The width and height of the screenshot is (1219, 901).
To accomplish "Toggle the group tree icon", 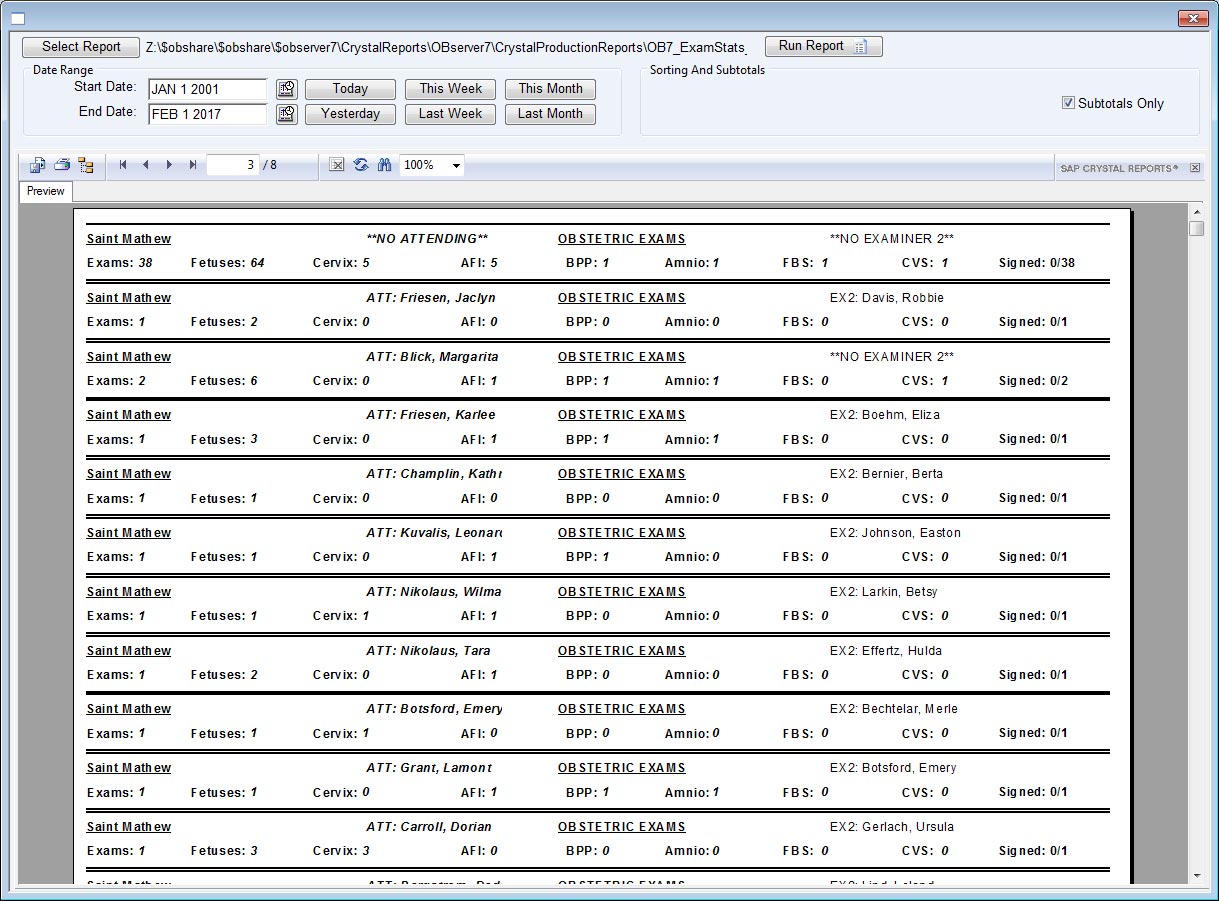I will 86,165.
